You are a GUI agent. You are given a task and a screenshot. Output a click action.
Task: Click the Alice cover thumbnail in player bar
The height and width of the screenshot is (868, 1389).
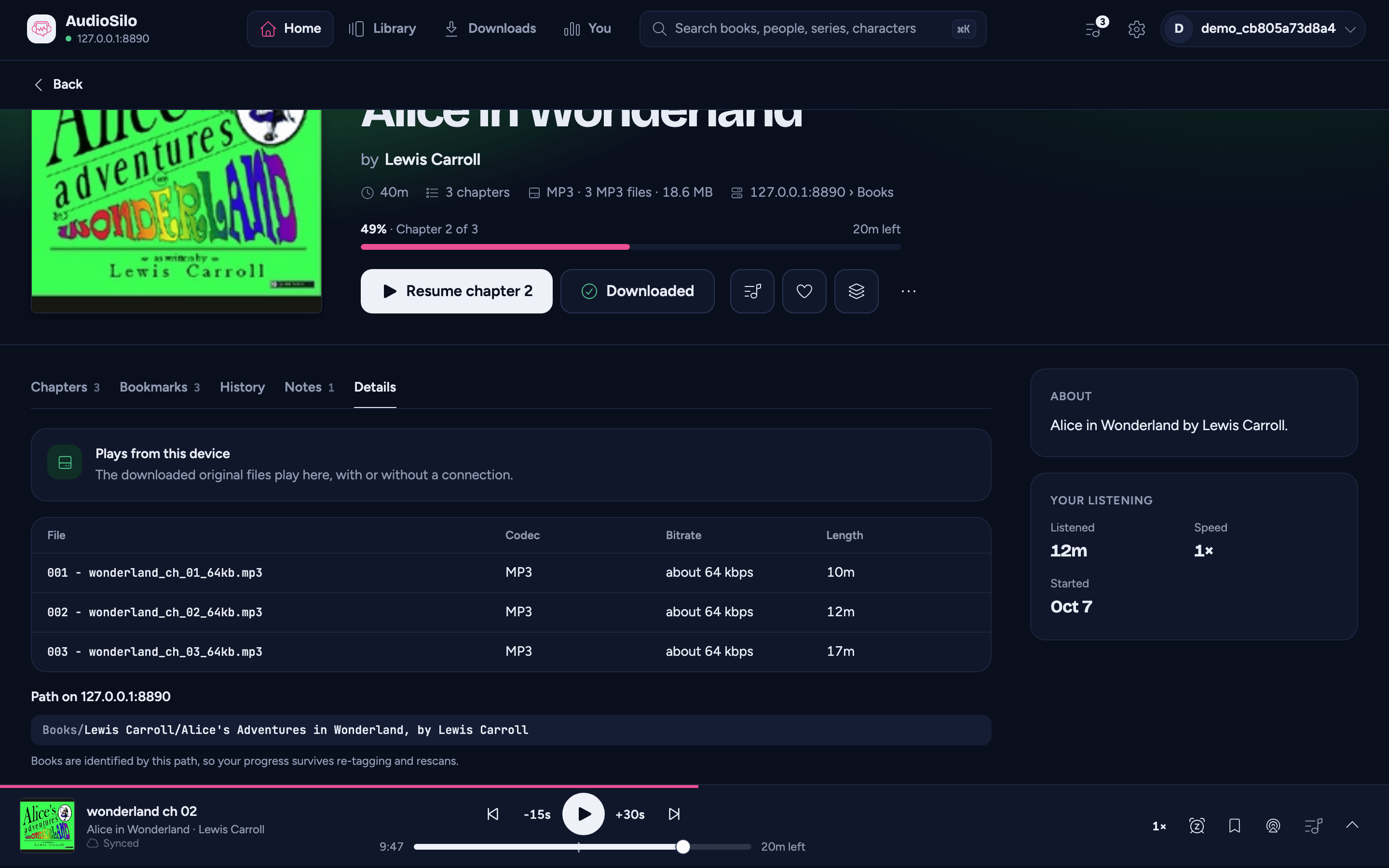47,826
